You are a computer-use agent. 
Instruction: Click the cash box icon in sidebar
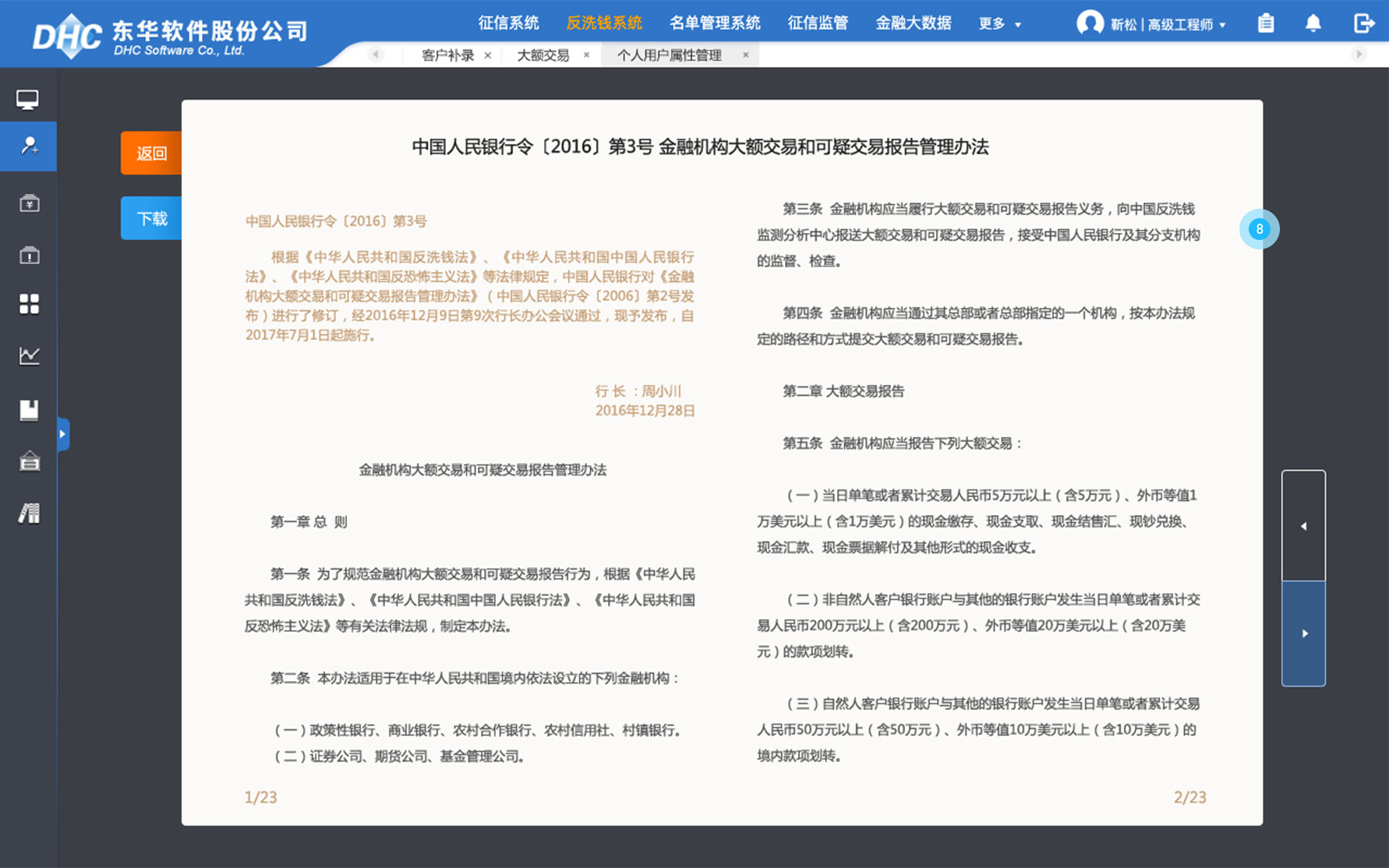pos(28,203)
